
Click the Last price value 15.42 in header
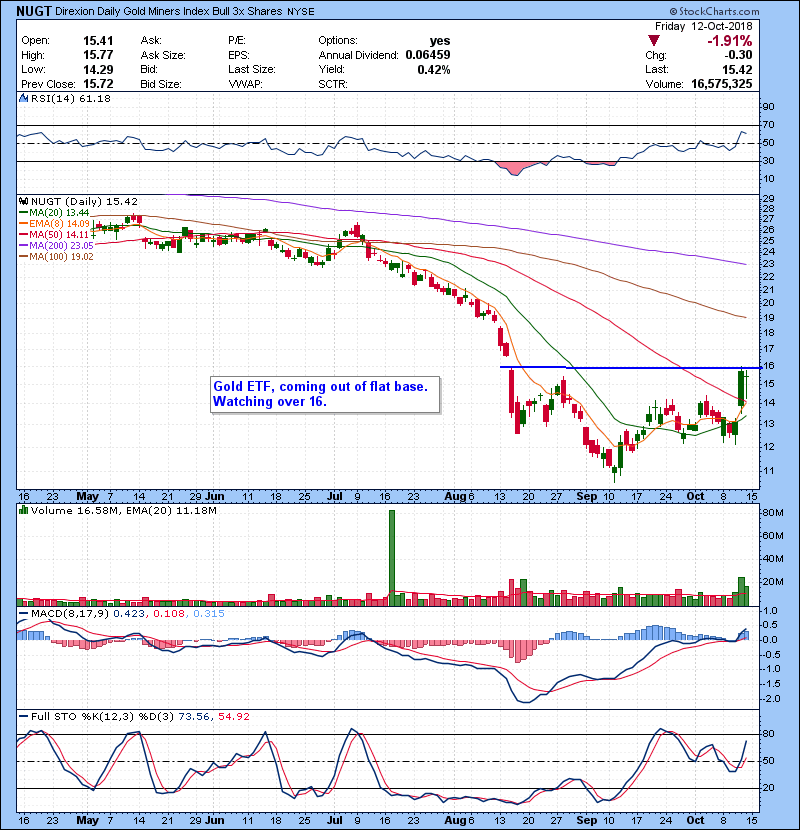click(x=737, y=69)
